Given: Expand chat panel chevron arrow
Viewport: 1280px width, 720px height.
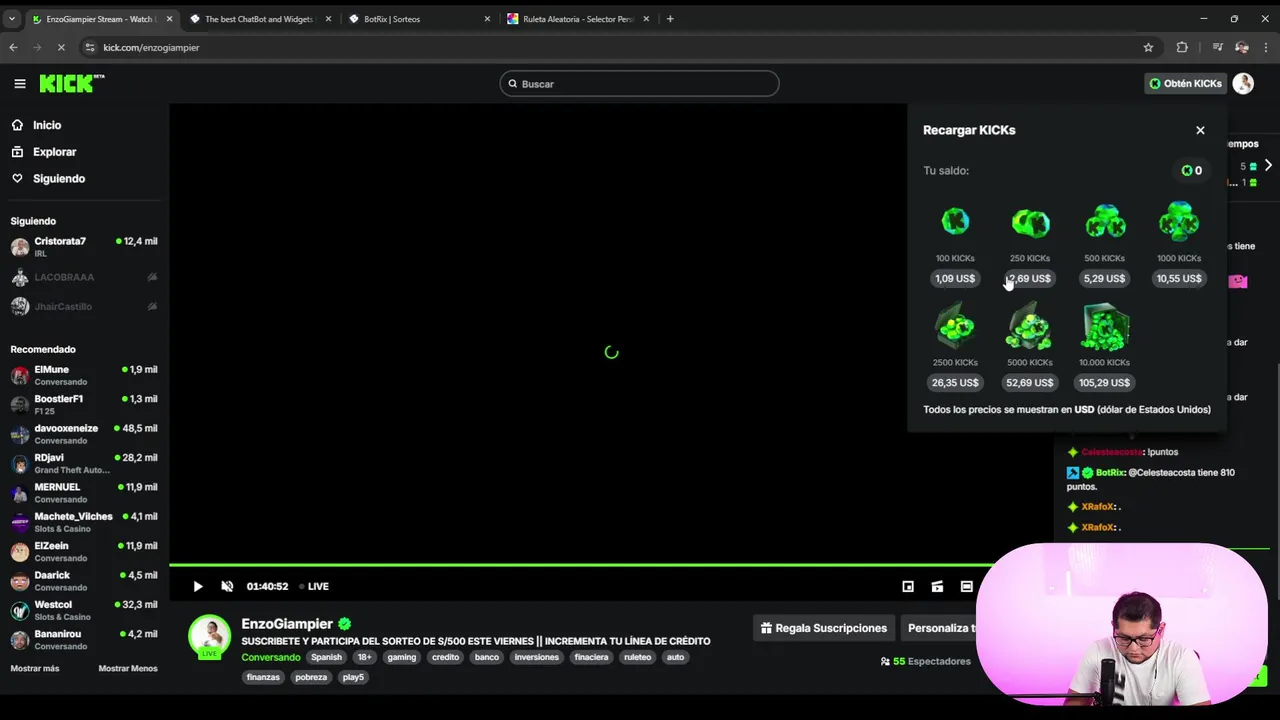Looking at the screenshot, I should [1268, 165].
